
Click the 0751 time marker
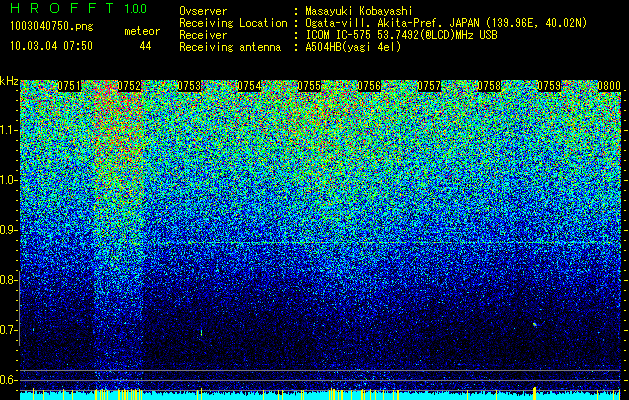(69, 86)
